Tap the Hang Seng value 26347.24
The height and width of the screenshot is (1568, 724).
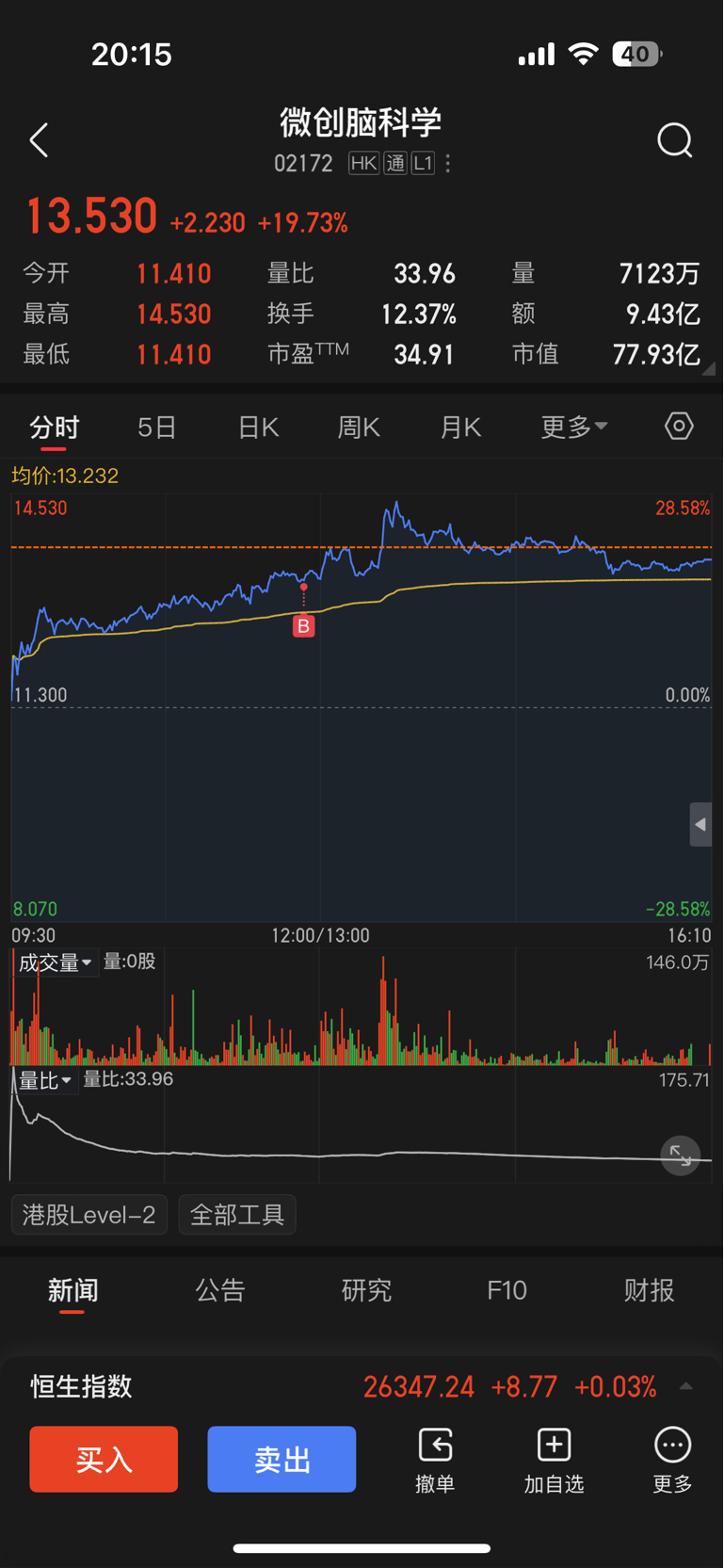(419, 1386)
